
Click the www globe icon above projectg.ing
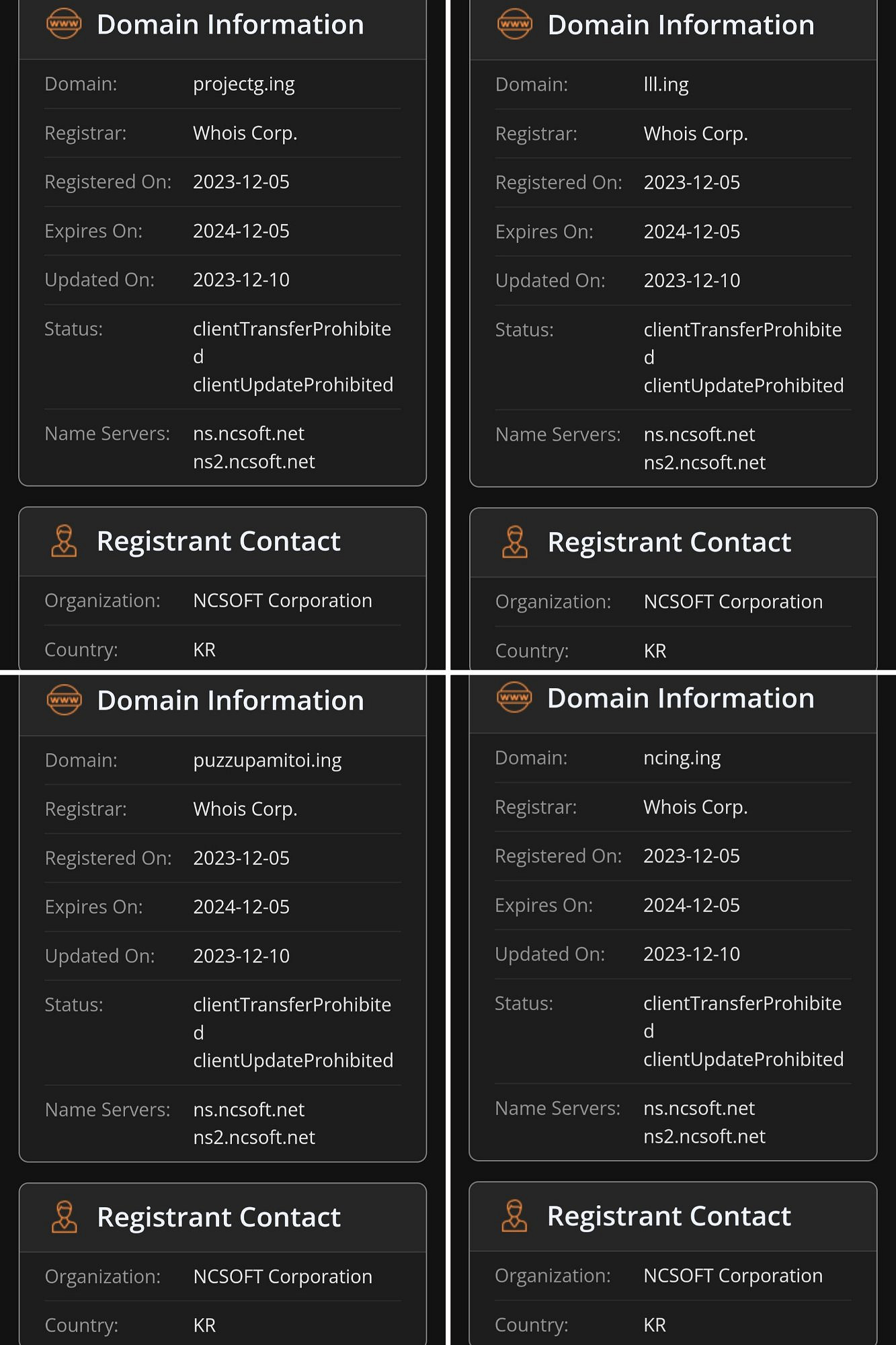64,24
